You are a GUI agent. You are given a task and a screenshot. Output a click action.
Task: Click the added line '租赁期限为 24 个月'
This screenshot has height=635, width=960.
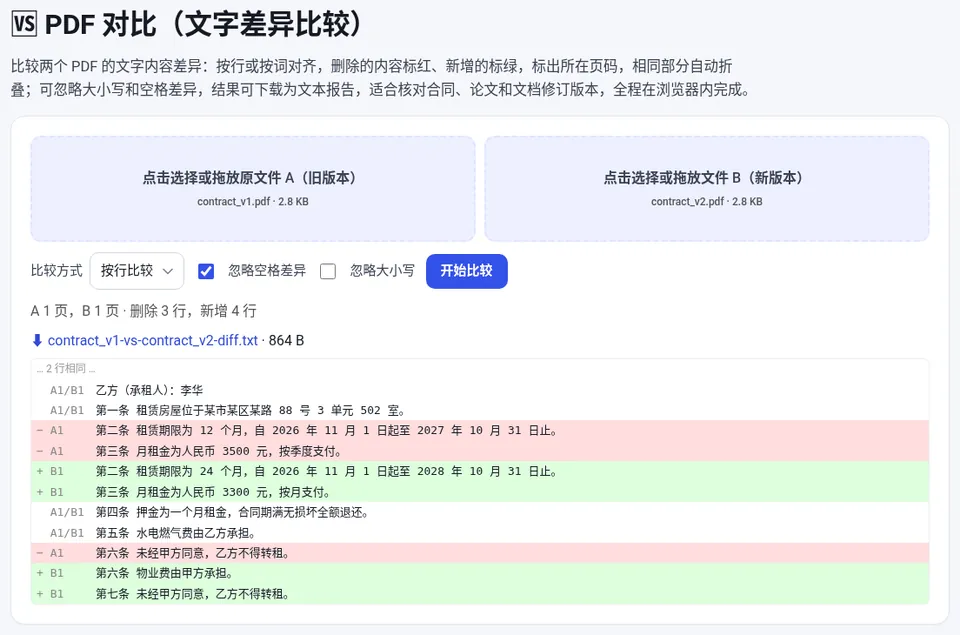point(480,472)
